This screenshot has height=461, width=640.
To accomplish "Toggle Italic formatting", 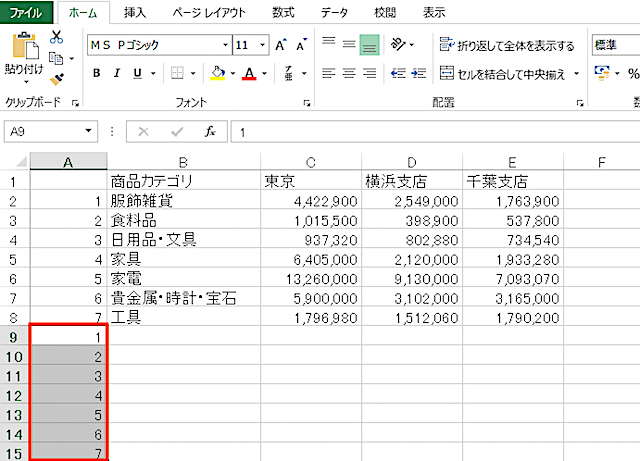I will pos(117,73).
